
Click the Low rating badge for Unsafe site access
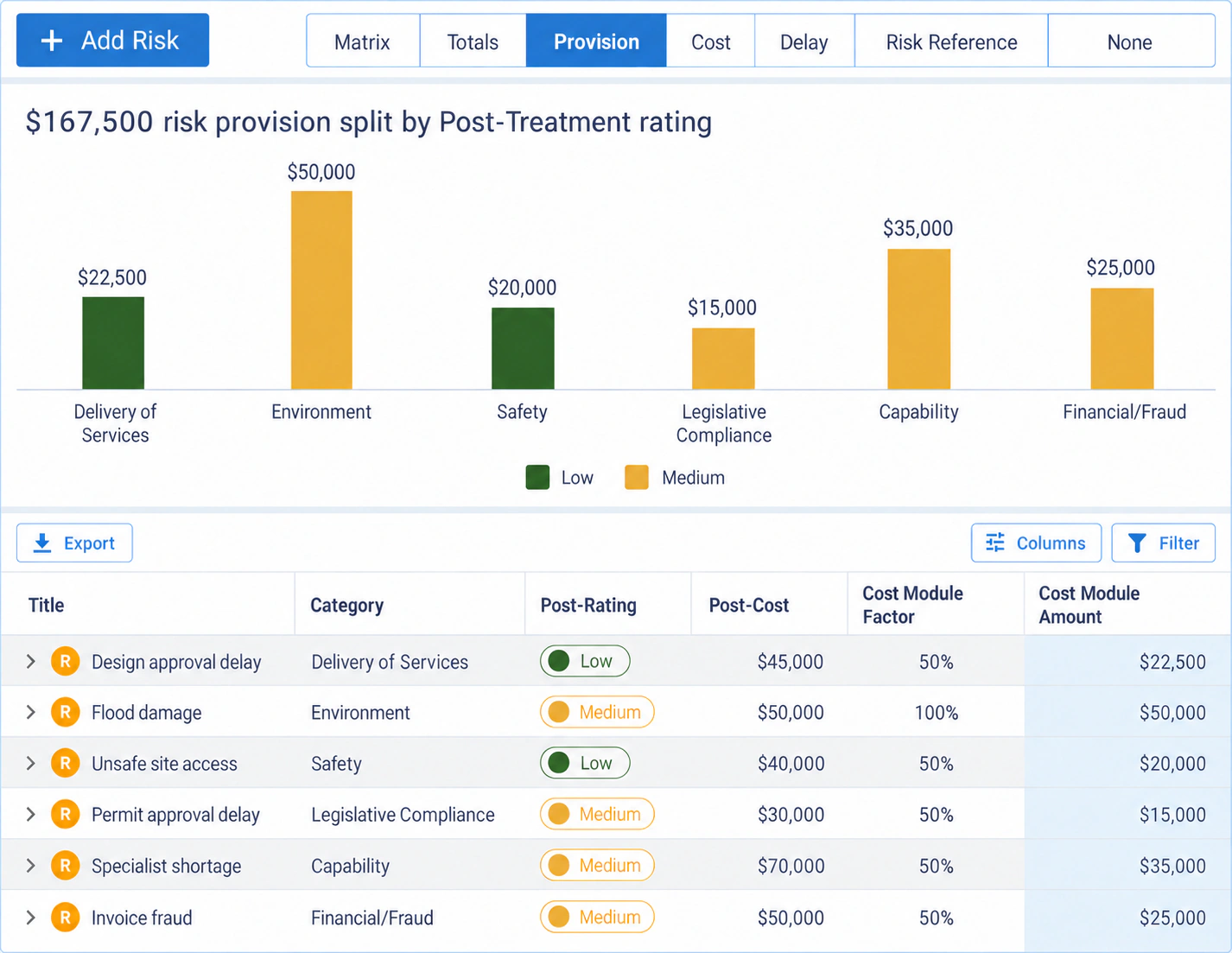tap(585, 763)
